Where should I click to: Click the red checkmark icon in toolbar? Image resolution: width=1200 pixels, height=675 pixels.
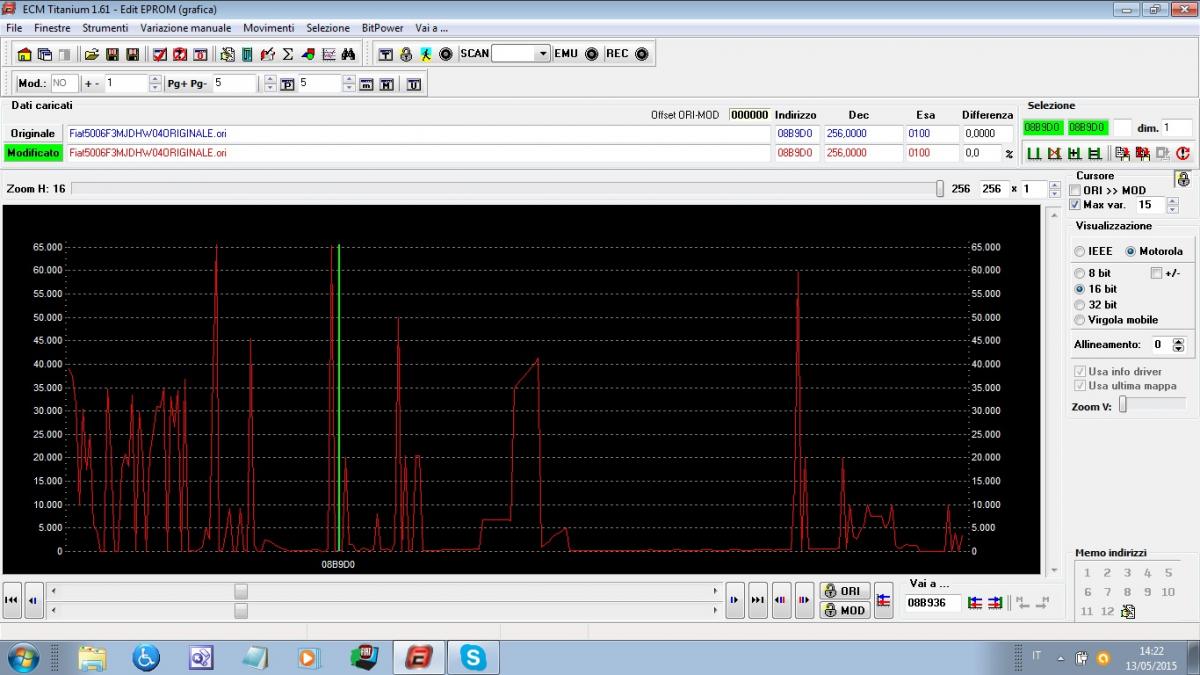coord(160,54)
